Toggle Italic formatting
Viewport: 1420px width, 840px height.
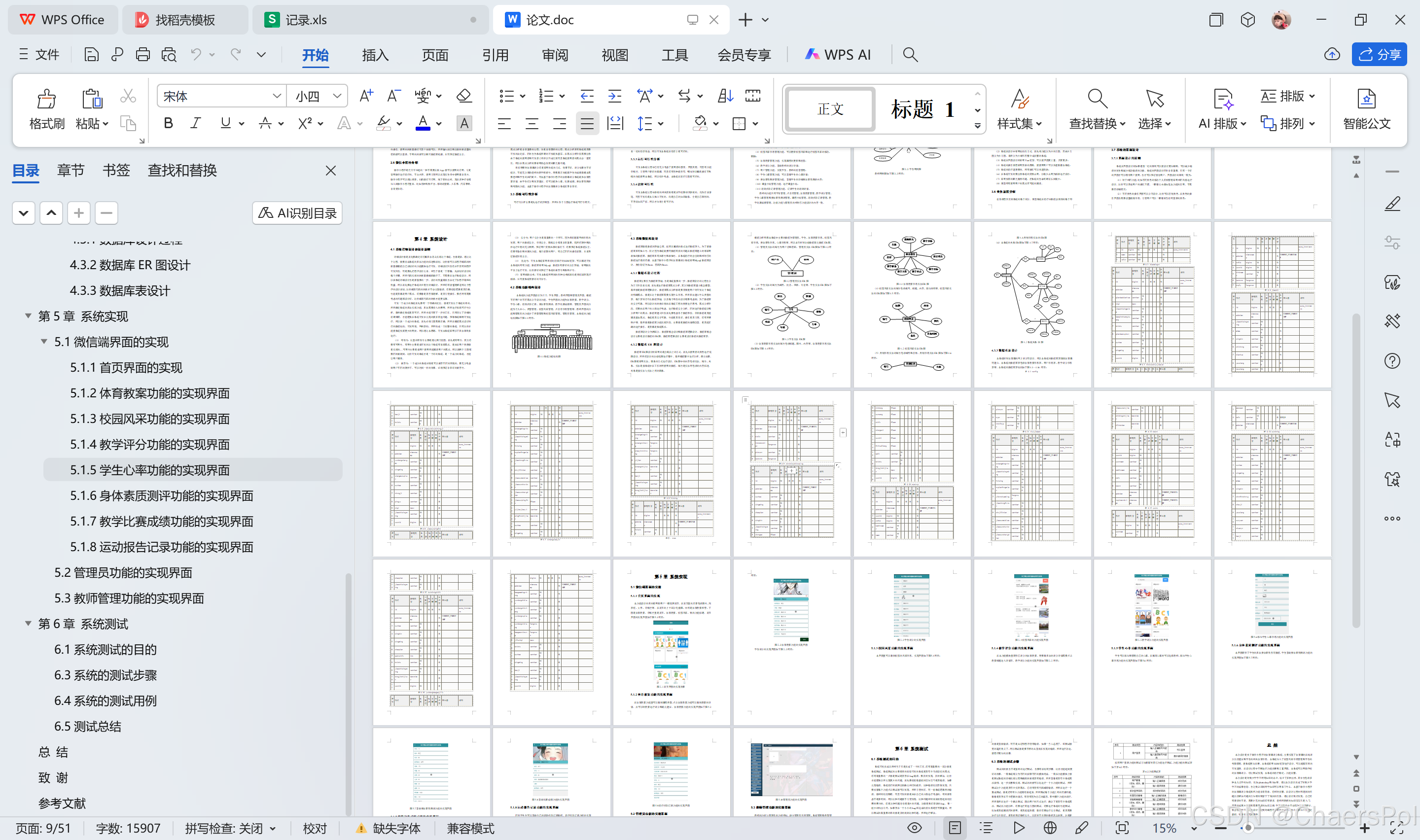(196, 123)
